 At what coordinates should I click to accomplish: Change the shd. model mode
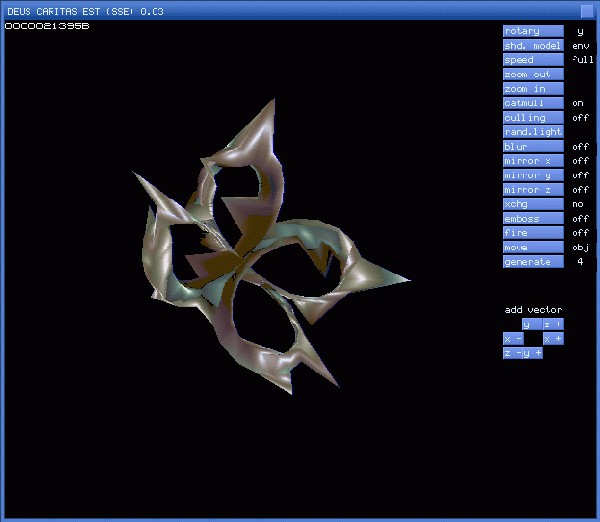tap(533, 45)
